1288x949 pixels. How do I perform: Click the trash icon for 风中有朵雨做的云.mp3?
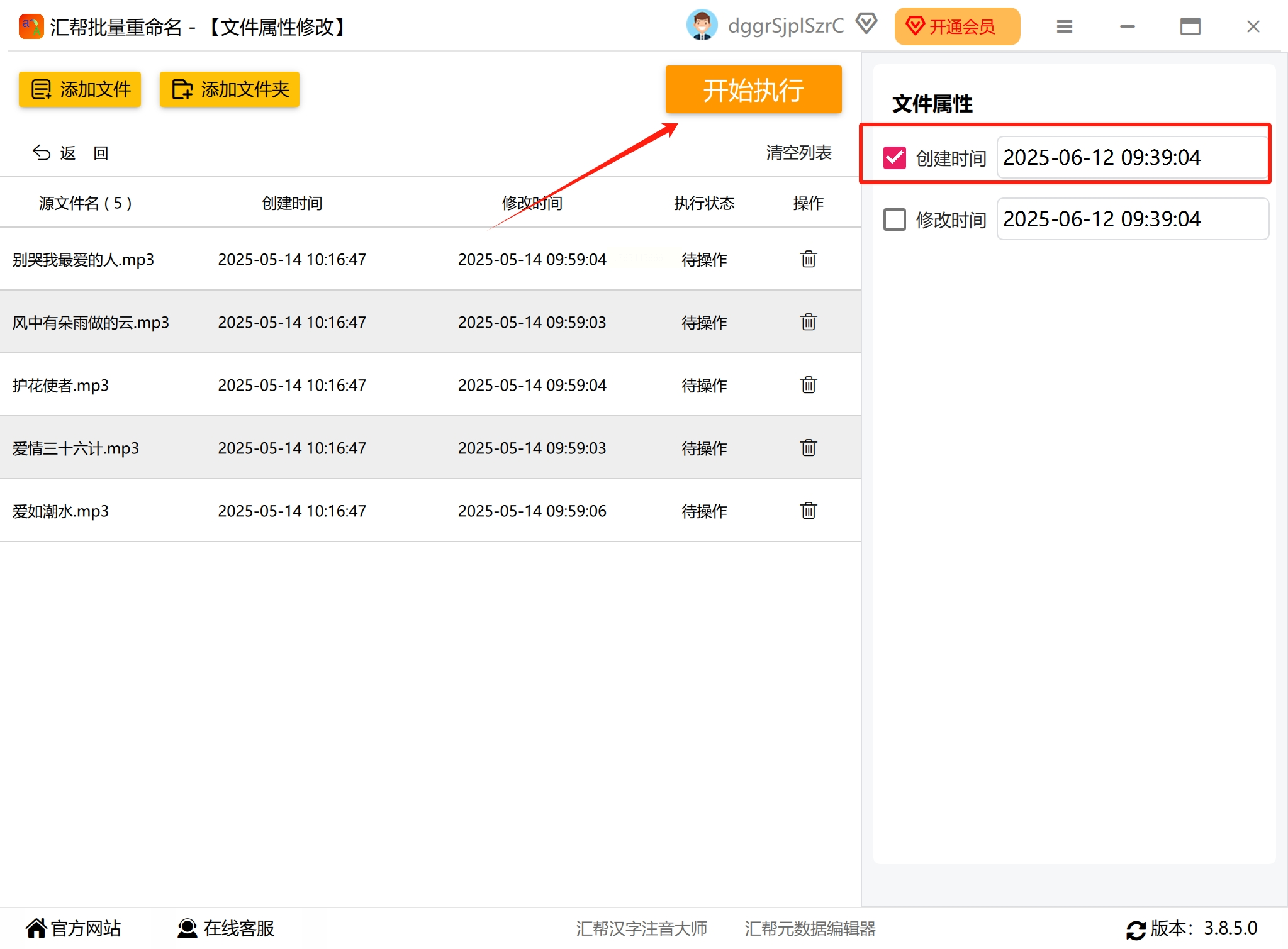[x=808, y=322]
